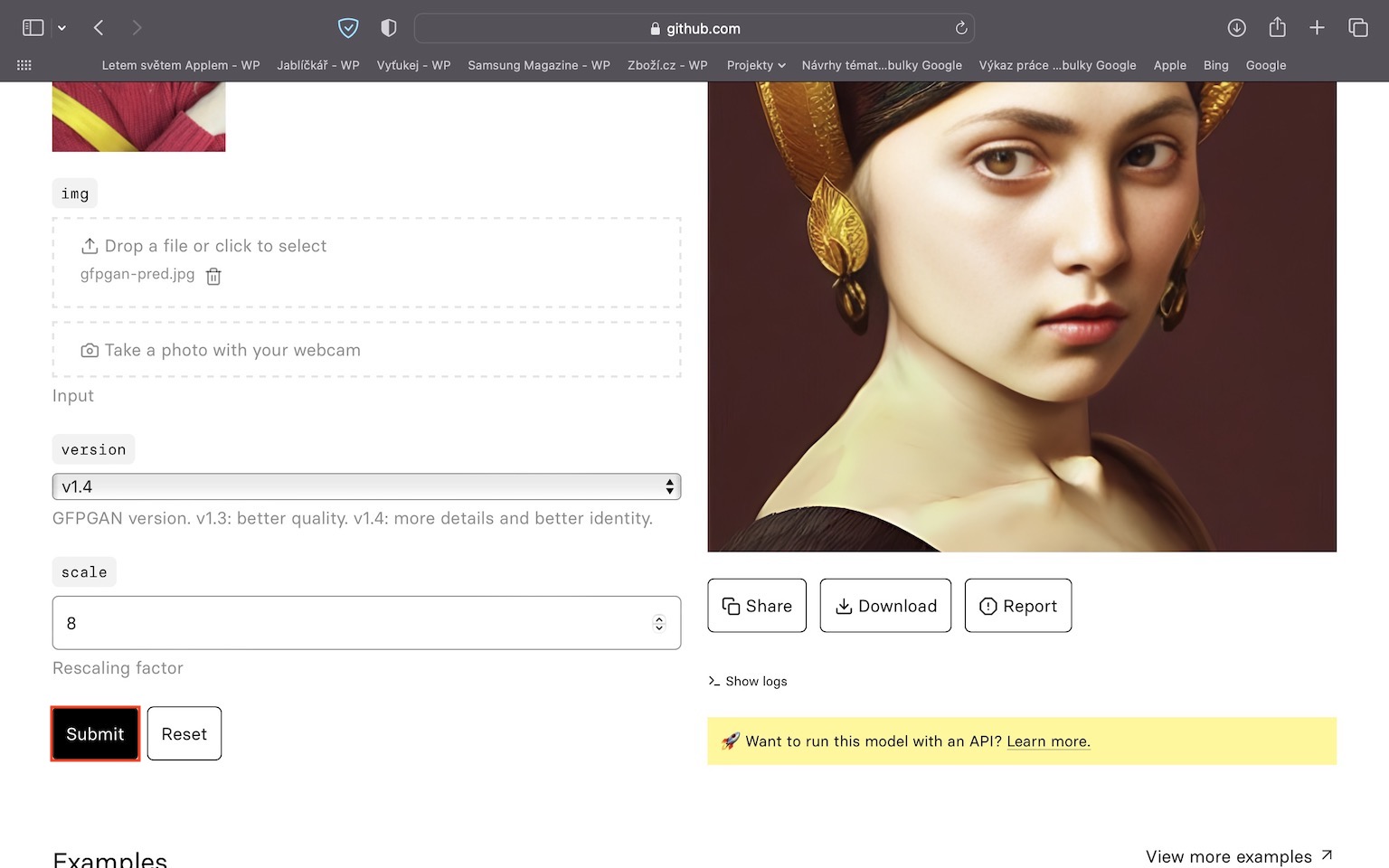Expand the sidebar options chevron
This screenshot has width=1389, height=868.
[61, 28]
